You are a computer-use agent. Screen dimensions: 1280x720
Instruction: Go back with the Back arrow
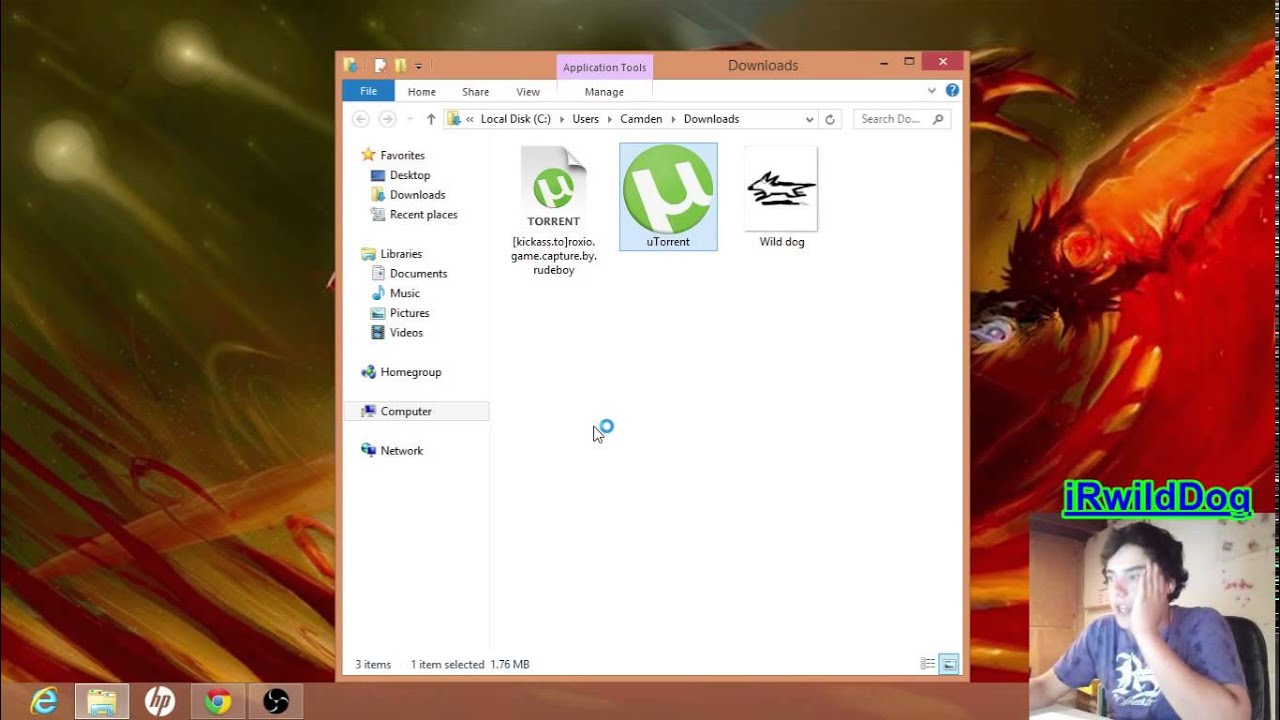[x=361, y=119]
